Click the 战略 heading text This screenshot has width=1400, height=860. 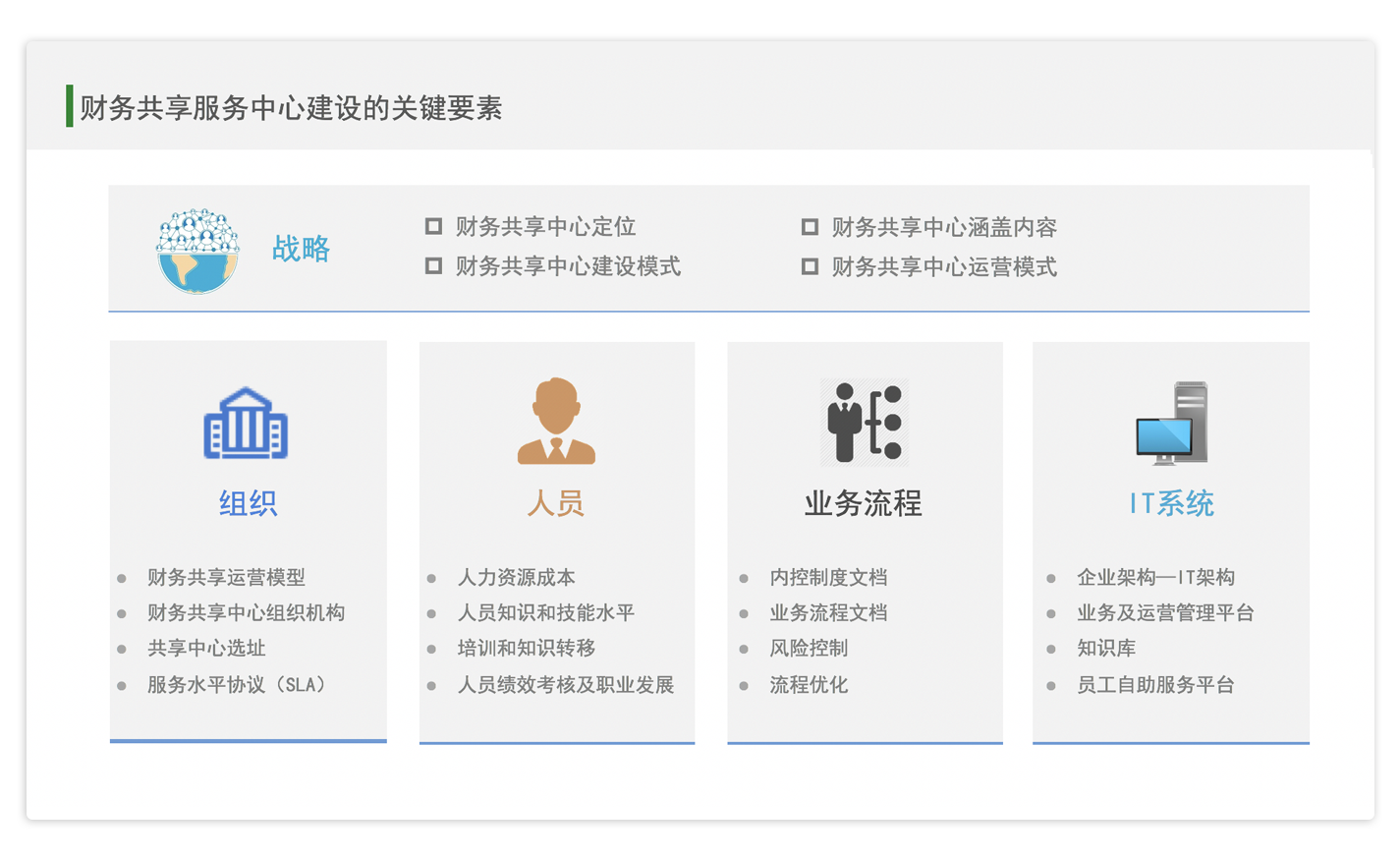pyautogui.click(x=301, y=249)
